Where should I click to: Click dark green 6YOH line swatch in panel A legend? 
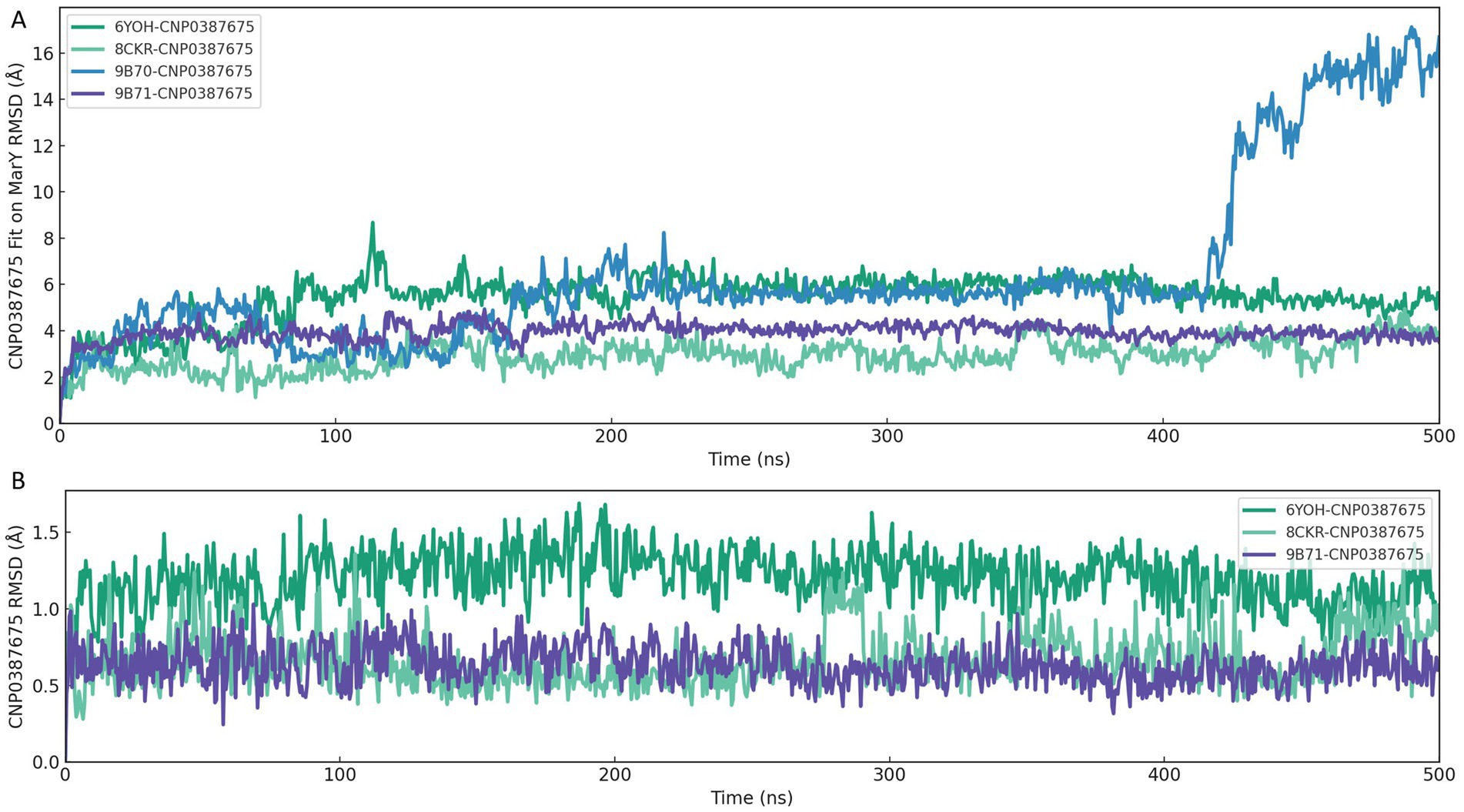(88, 27)
